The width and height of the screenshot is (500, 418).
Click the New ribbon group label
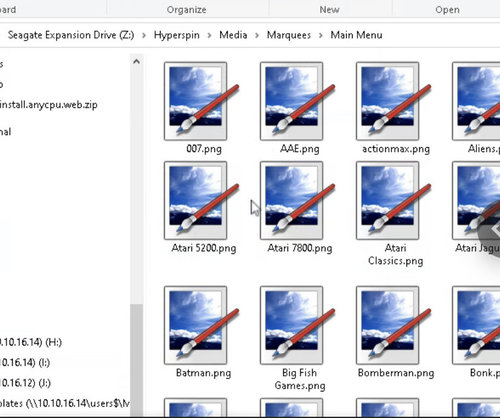329,10
